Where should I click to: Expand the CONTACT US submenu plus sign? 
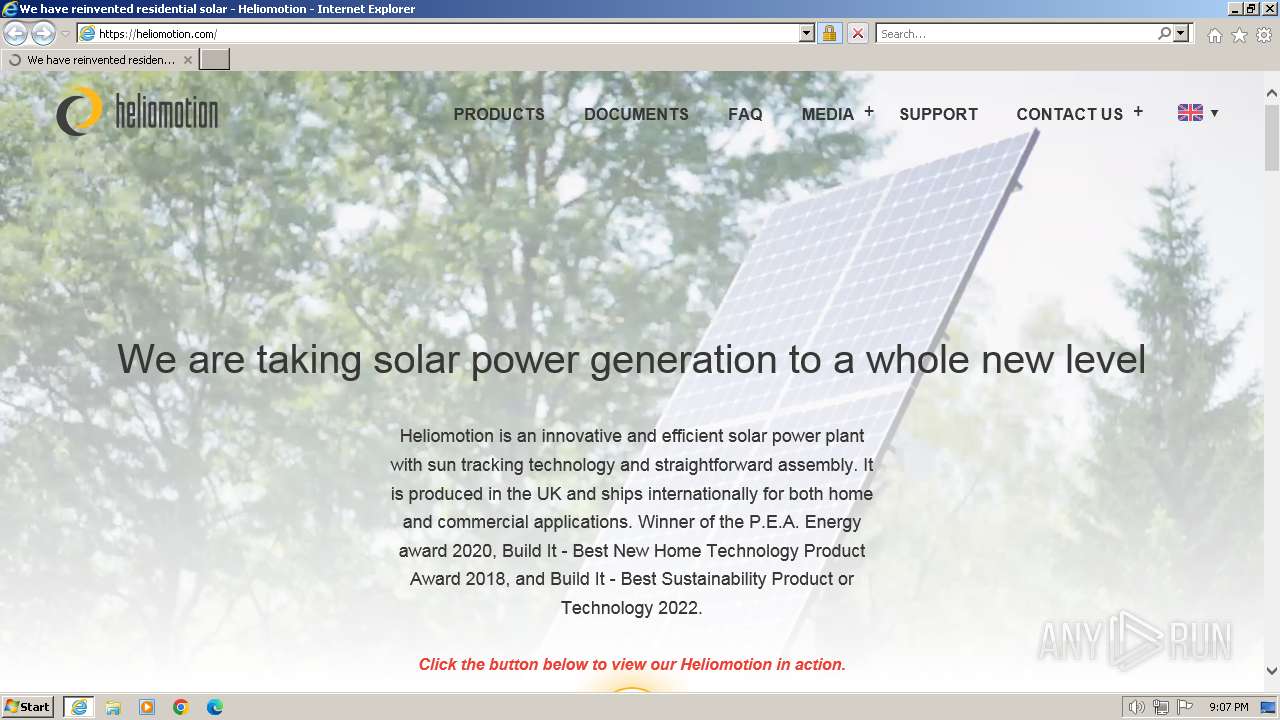[1138, 112]
